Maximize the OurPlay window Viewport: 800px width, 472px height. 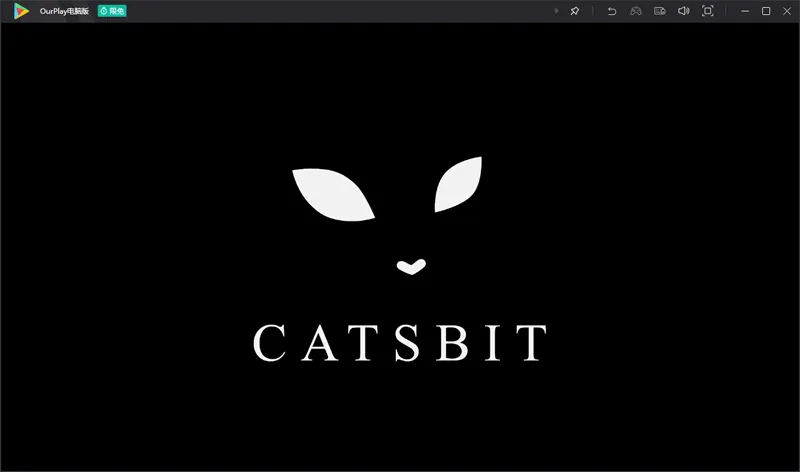(x=766, y=11)
